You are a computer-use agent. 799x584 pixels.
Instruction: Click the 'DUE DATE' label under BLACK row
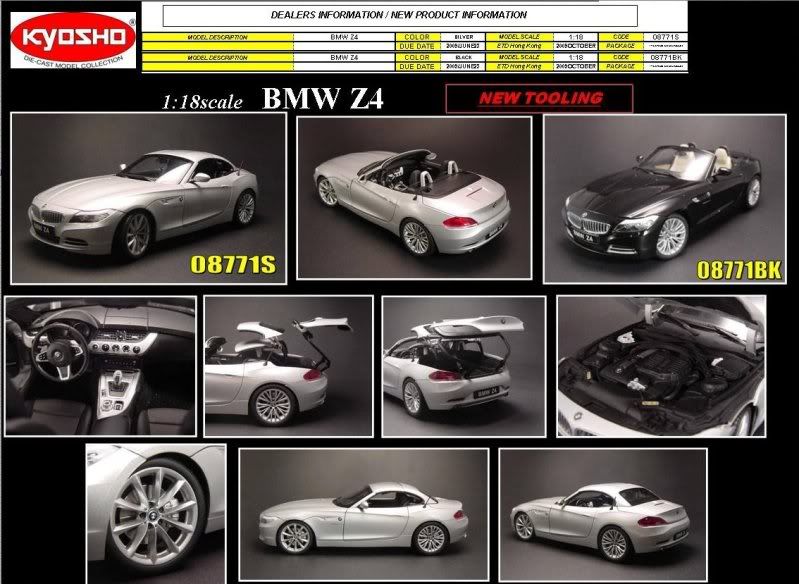tap(417, 66)
